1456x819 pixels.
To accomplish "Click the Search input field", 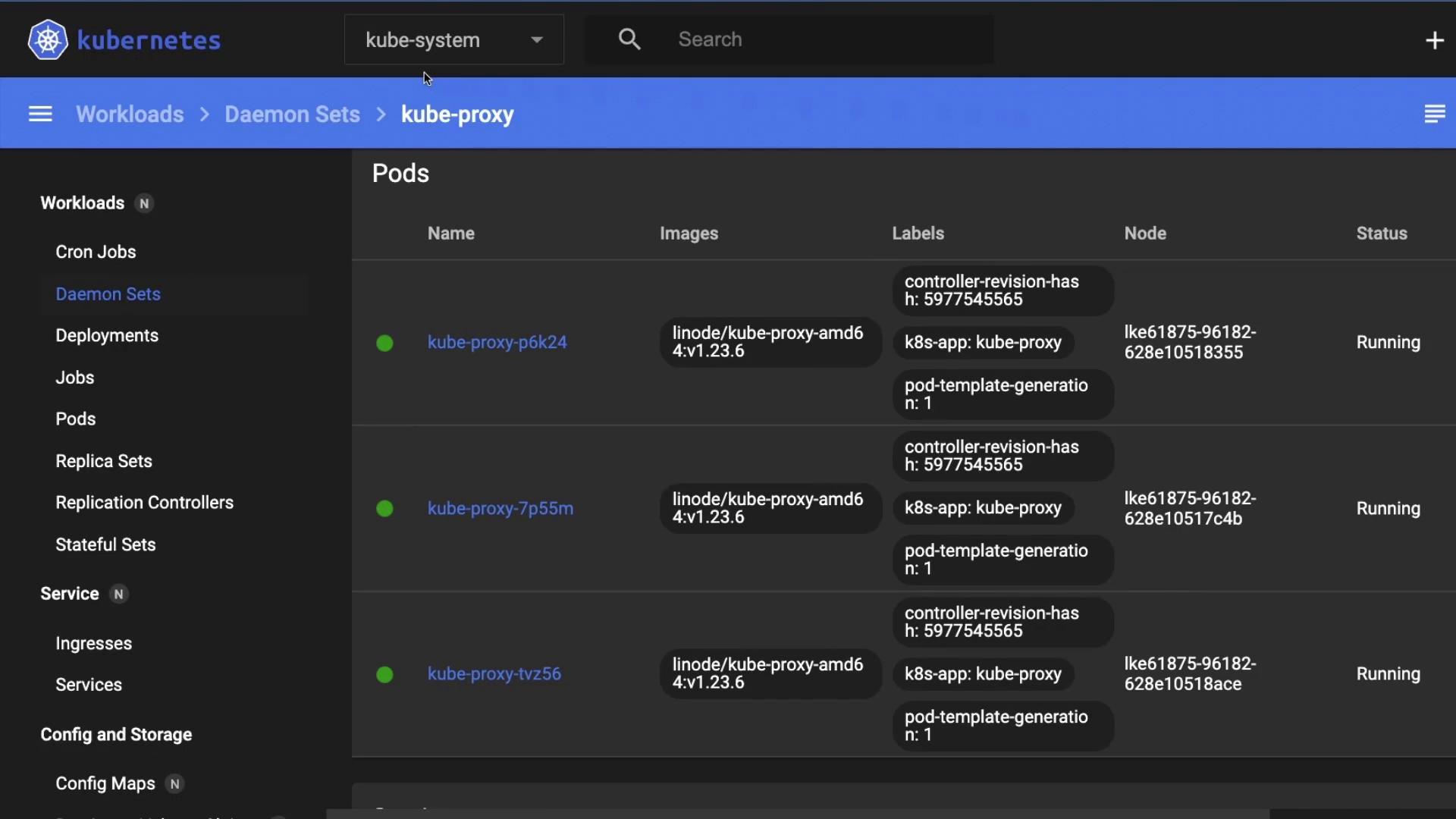I will tap(827, 39).
